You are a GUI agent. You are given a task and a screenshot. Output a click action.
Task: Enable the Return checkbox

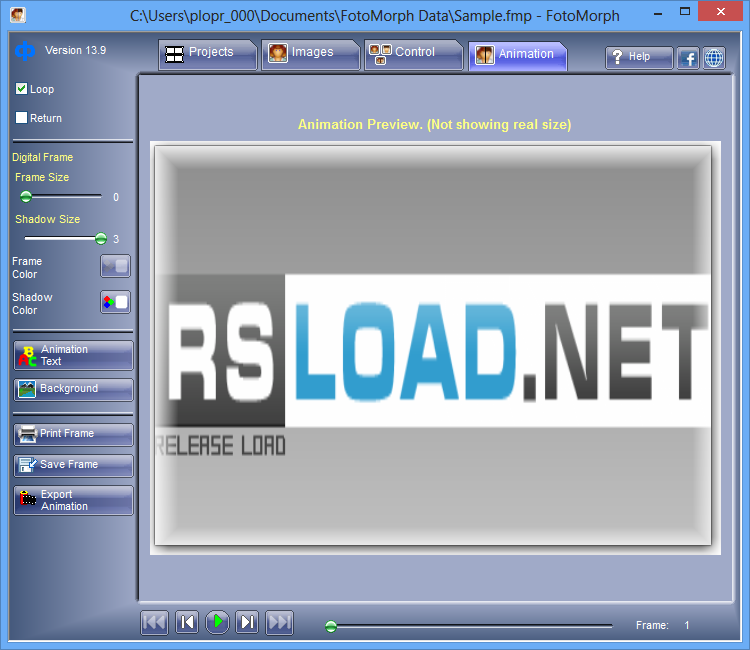pos(22,118)
